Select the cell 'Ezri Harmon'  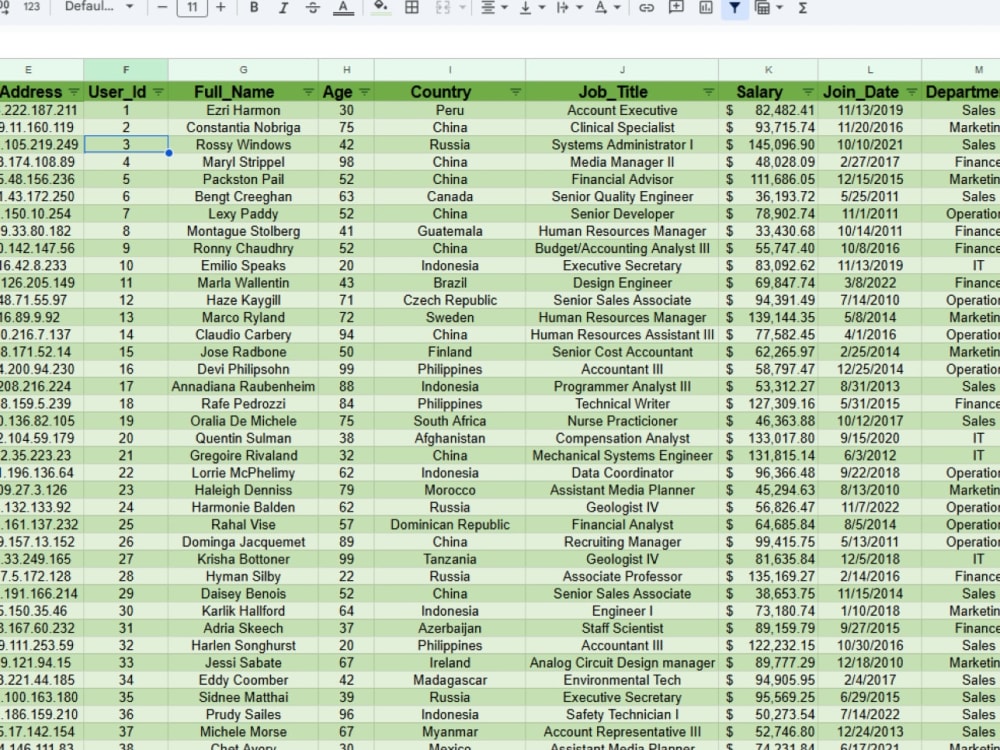click(243, 110)
